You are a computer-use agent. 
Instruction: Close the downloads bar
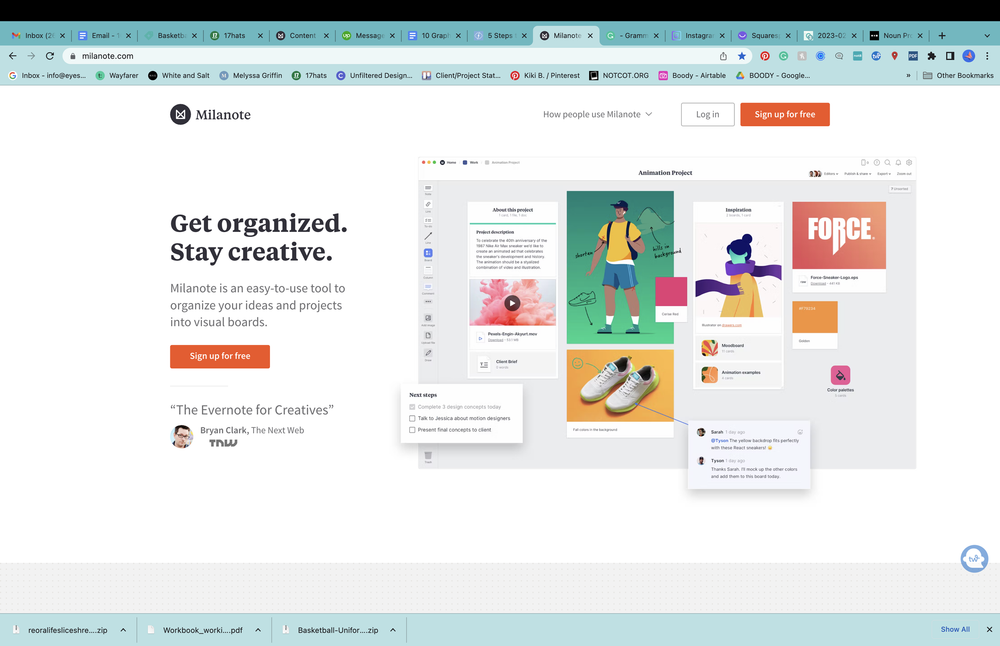click(989, 629)
